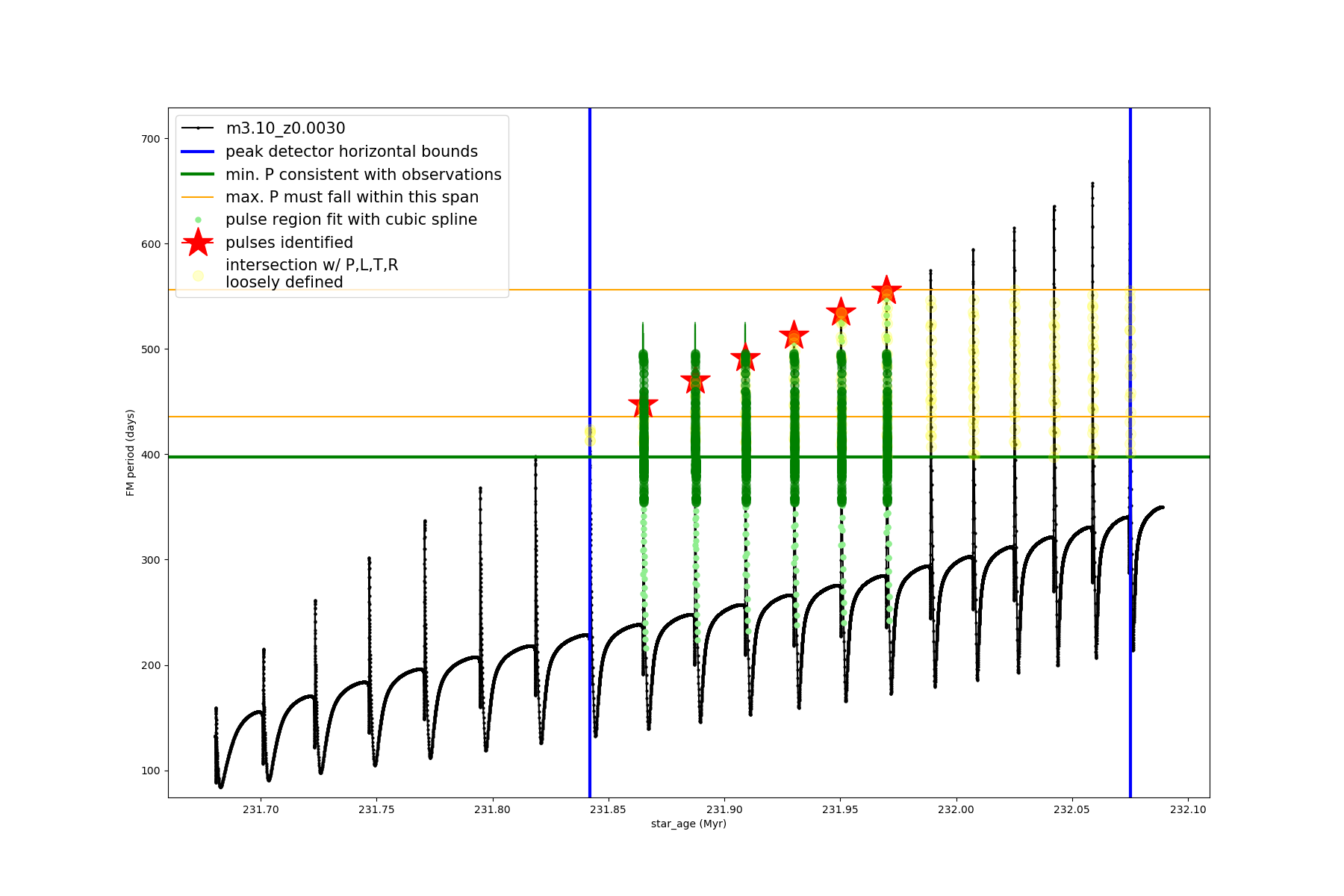
Task: Click the highest red star pulse marker
Action: coord(886,290)
